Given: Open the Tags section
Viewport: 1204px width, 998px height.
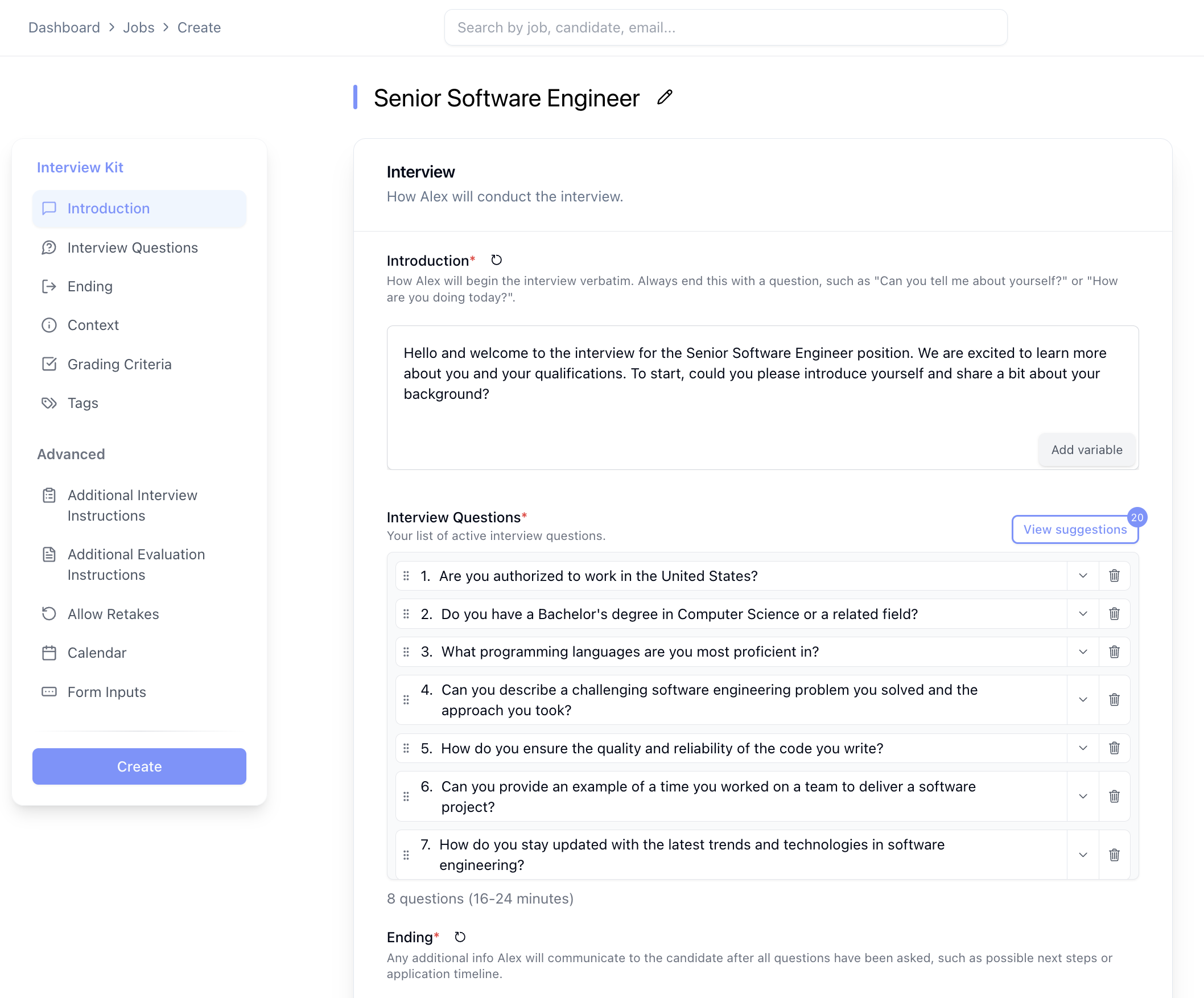Looking at the screenshot, I should (139, 403).
